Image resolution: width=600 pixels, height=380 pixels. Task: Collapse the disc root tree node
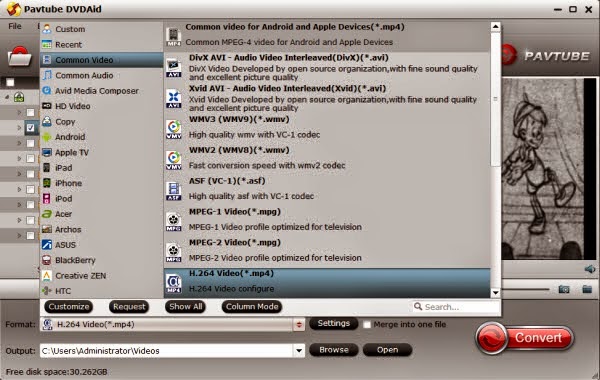[x=7, y=98]
